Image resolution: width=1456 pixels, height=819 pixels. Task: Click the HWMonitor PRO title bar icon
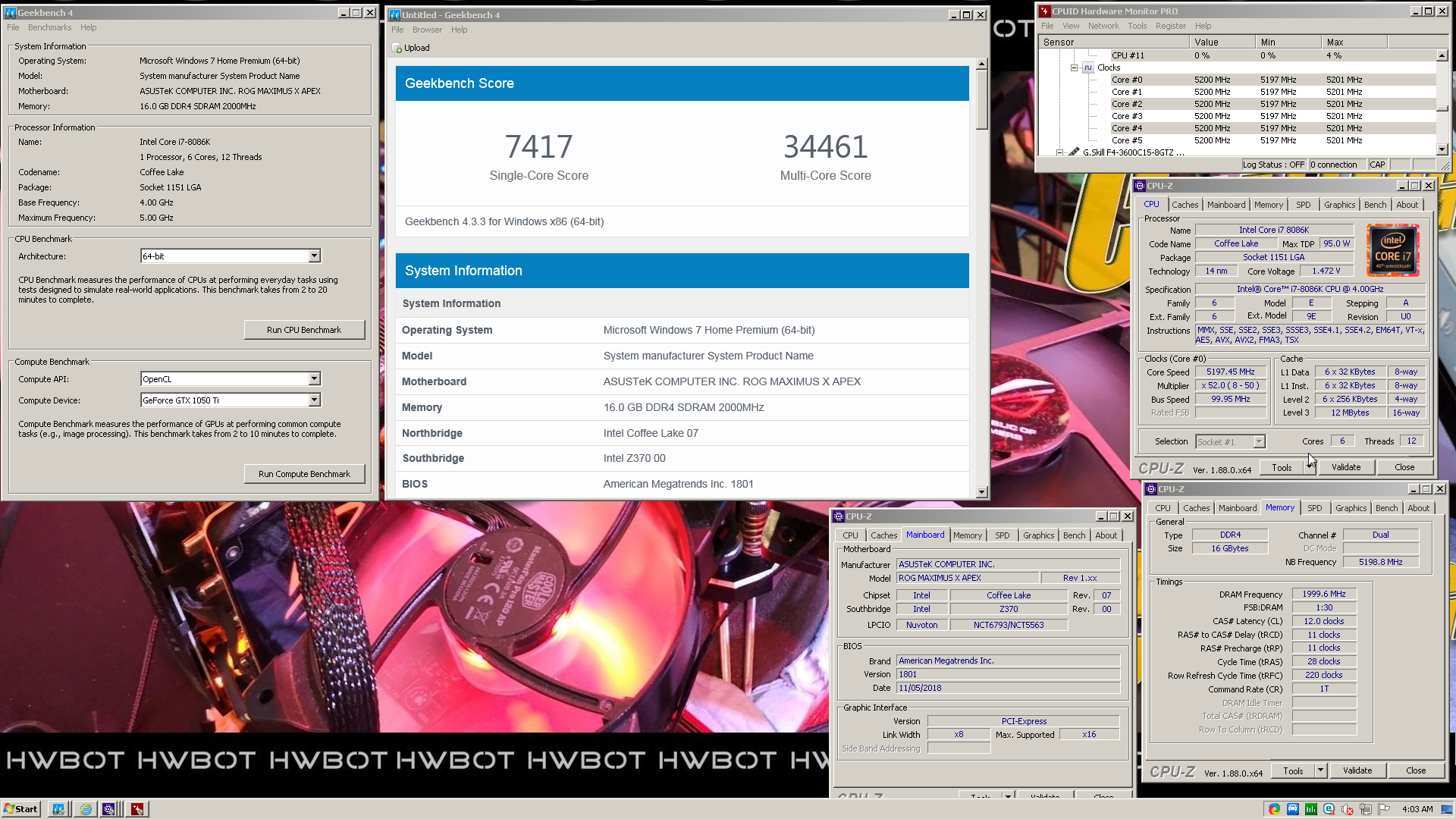click(1044, 11)
